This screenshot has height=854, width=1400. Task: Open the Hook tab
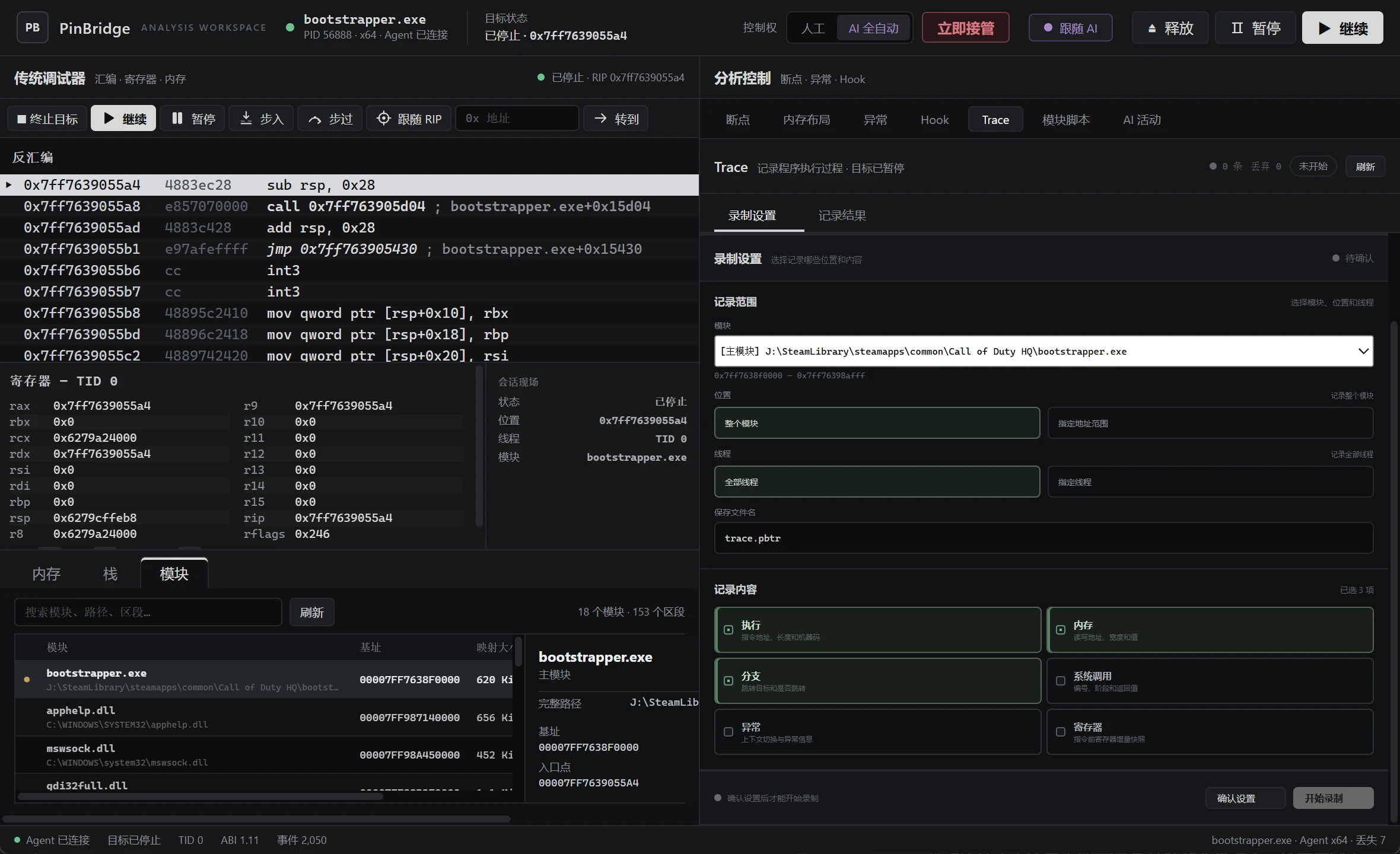935,120
